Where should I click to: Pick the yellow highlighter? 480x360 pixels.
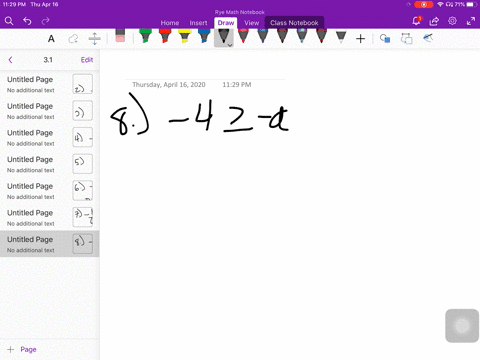(185, 36)
